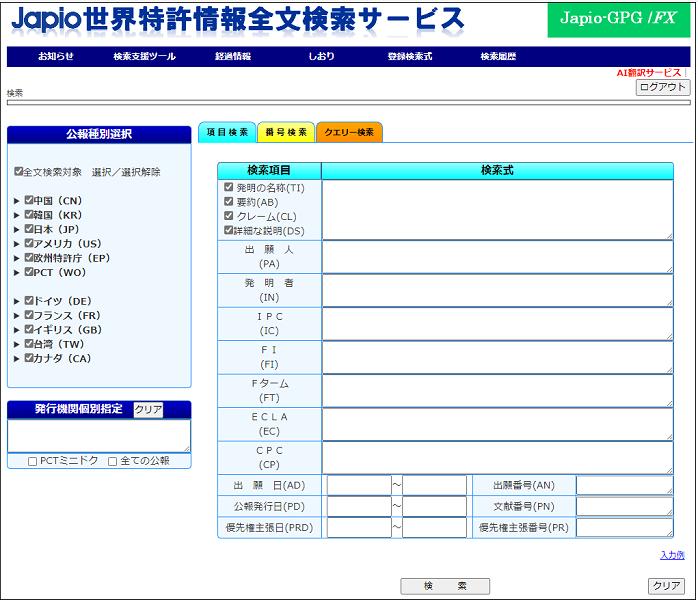
Task: Uncheck the 欧州特許庁 (EP) checkbox
Action: click(29, 257)
